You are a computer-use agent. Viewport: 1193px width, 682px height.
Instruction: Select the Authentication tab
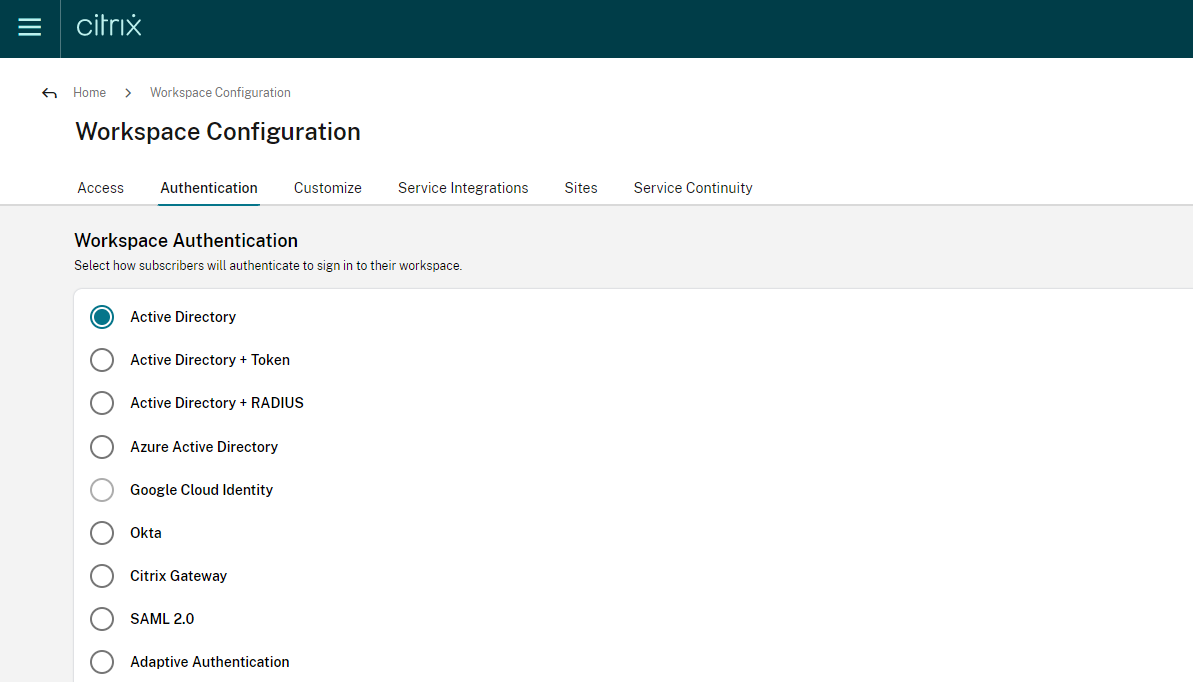point(209,188)
